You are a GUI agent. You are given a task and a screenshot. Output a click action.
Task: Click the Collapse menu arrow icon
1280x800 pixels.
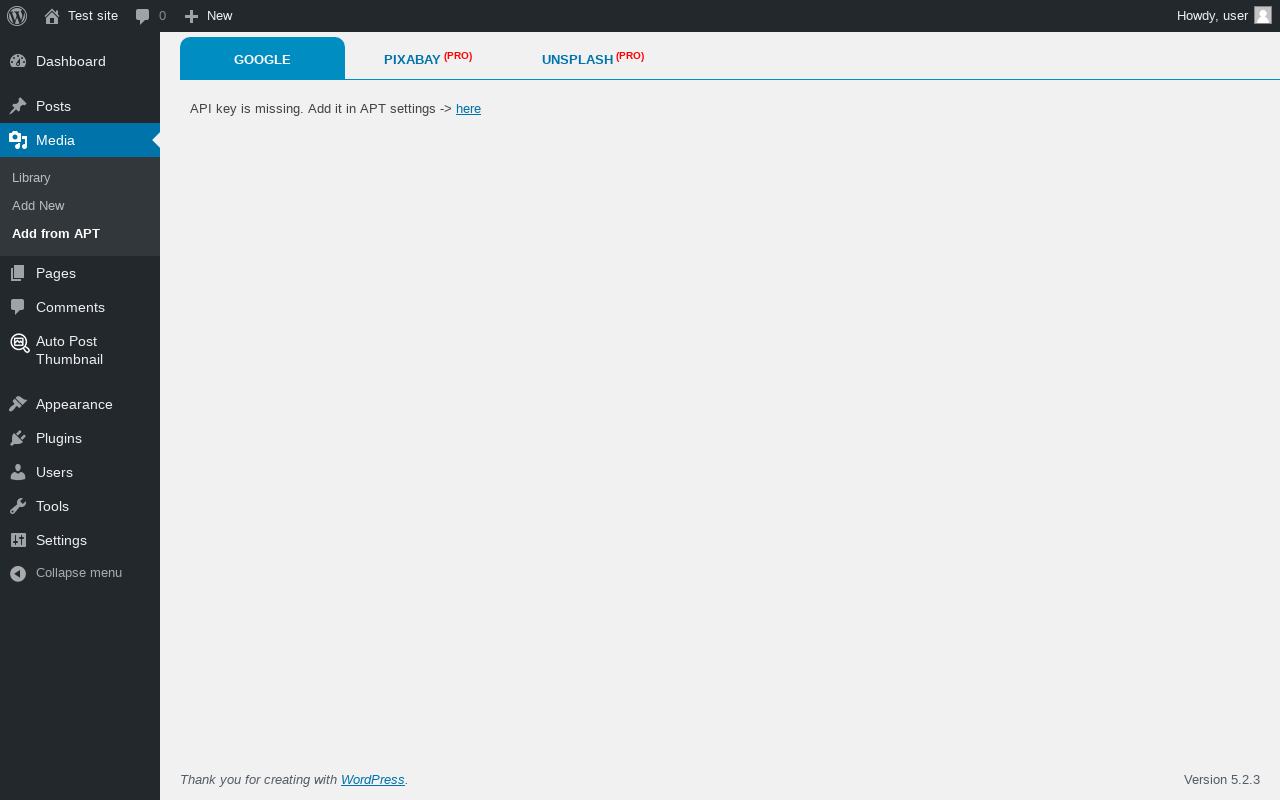point(18,573)
